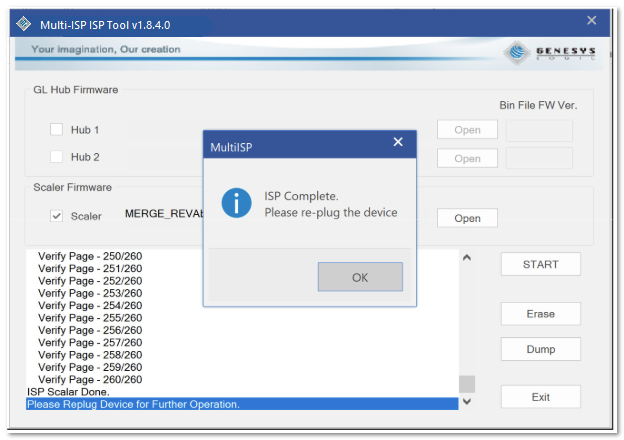Click the START button

click(x=540, y=264)
